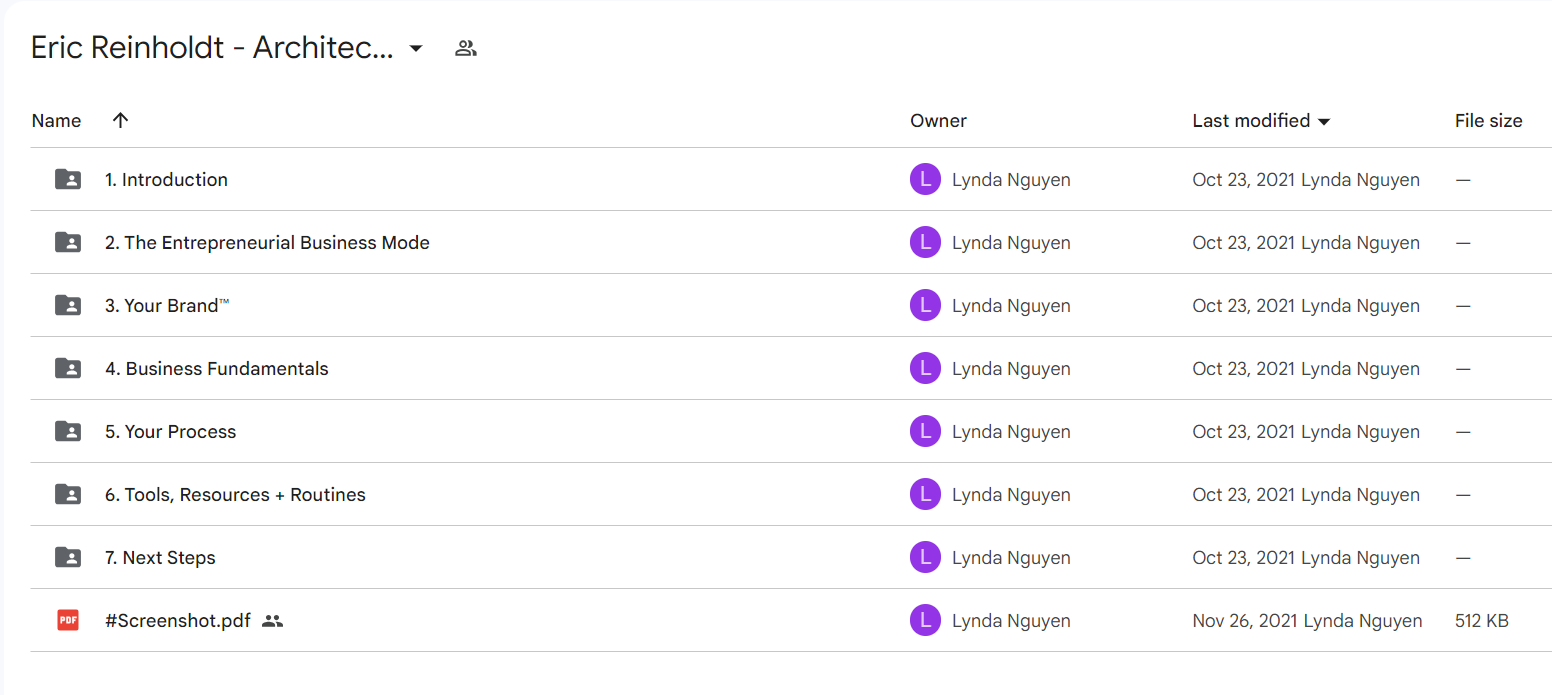
Task: Click the Eric Reinholdt folder title
Action: 212,48
